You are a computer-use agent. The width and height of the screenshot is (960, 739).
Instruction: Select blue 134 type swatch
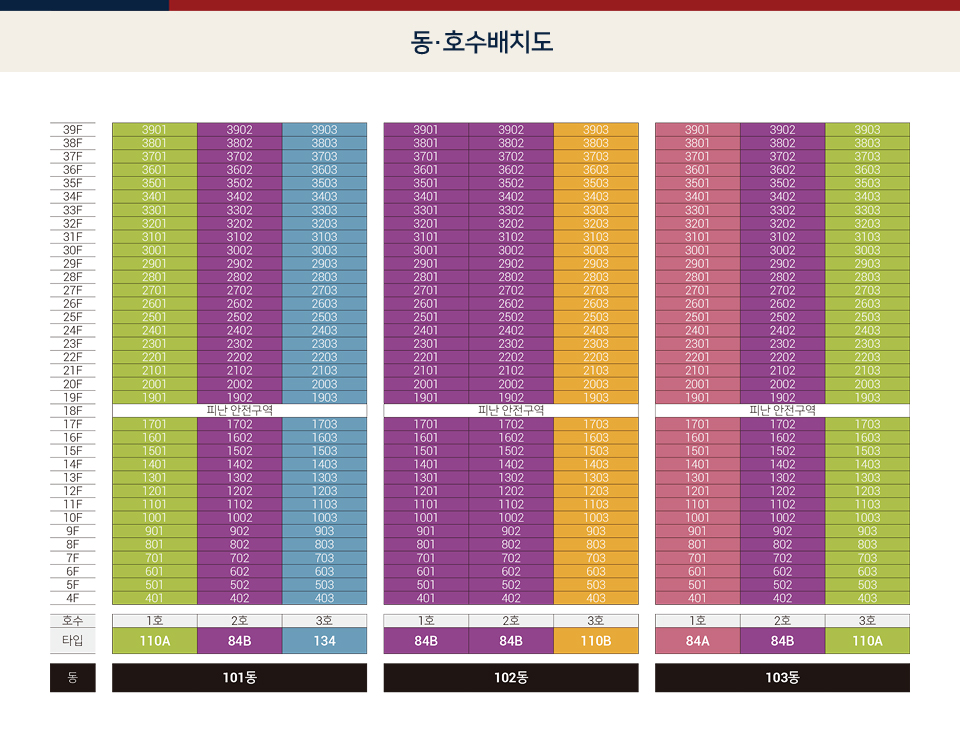coord(324,640)
